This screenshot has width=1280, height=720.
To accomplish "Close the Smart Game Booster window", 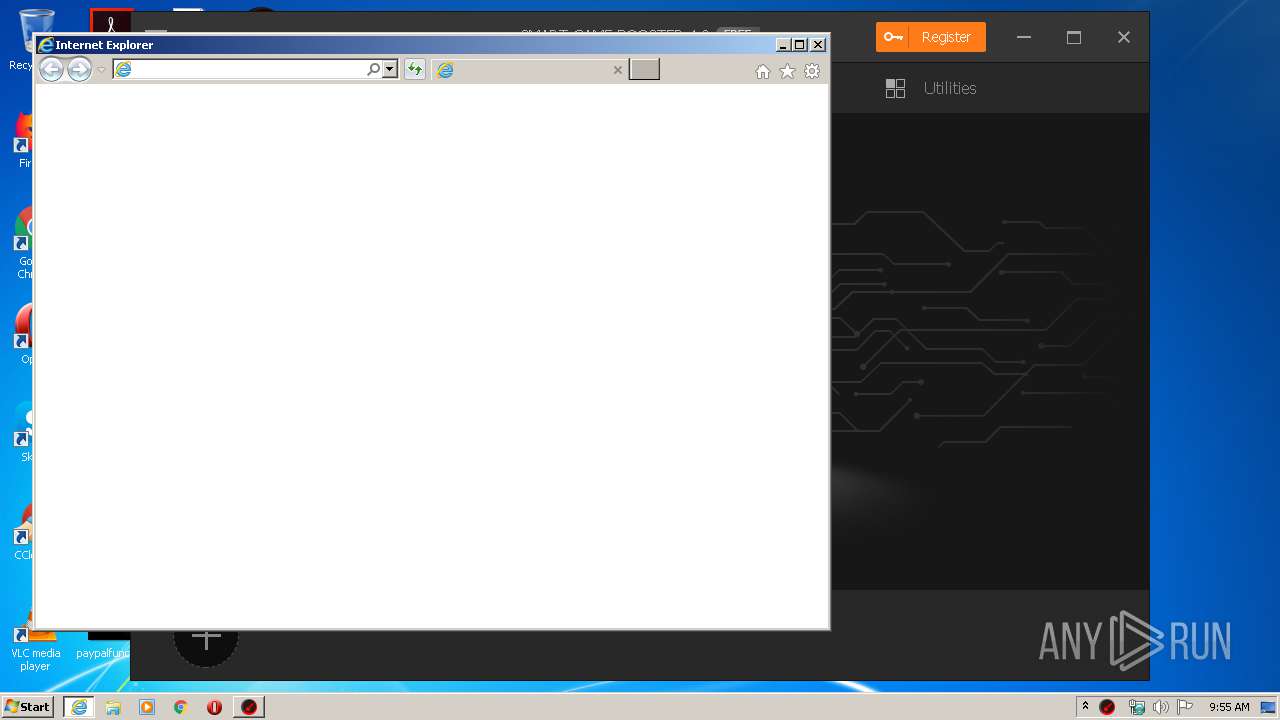I will (1124, 37).
